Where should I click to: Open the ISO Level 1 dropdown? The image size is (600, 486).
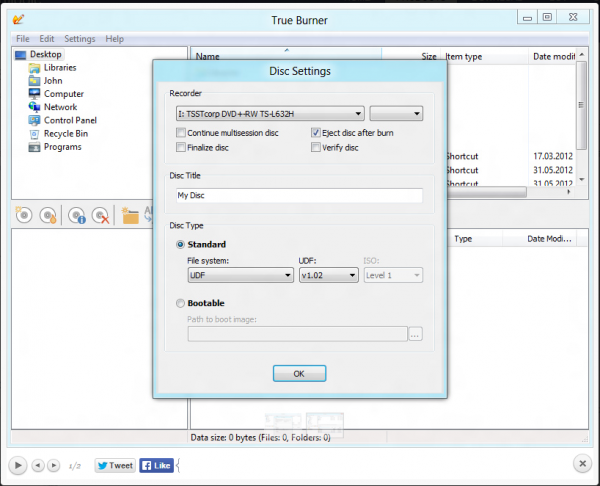tap(393, 275)
